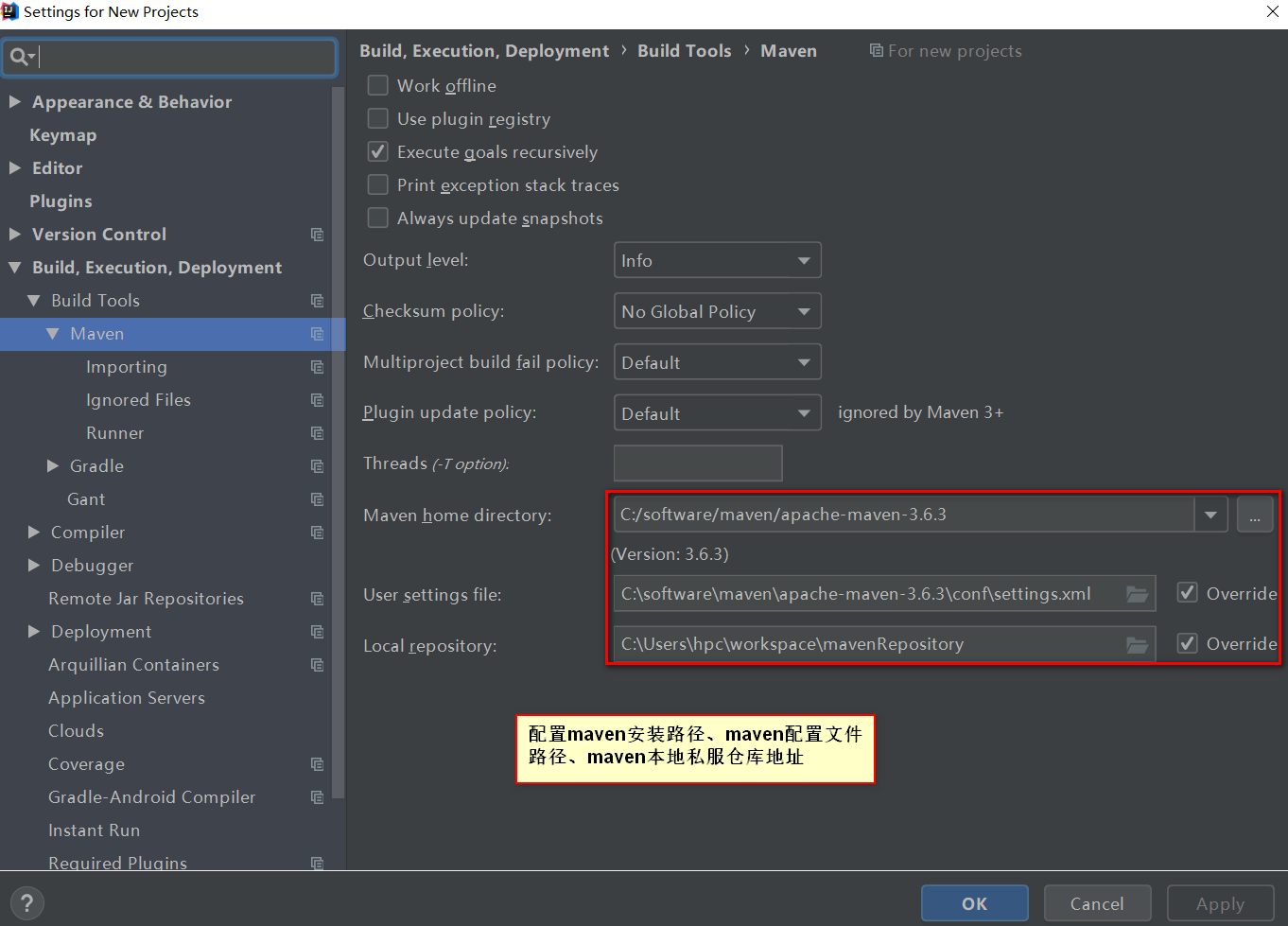Image resolution: width=1288 pixels, height=926 pixels.
Task: Open the Checksum policy dropdown
Action: (x=717, y=311)
